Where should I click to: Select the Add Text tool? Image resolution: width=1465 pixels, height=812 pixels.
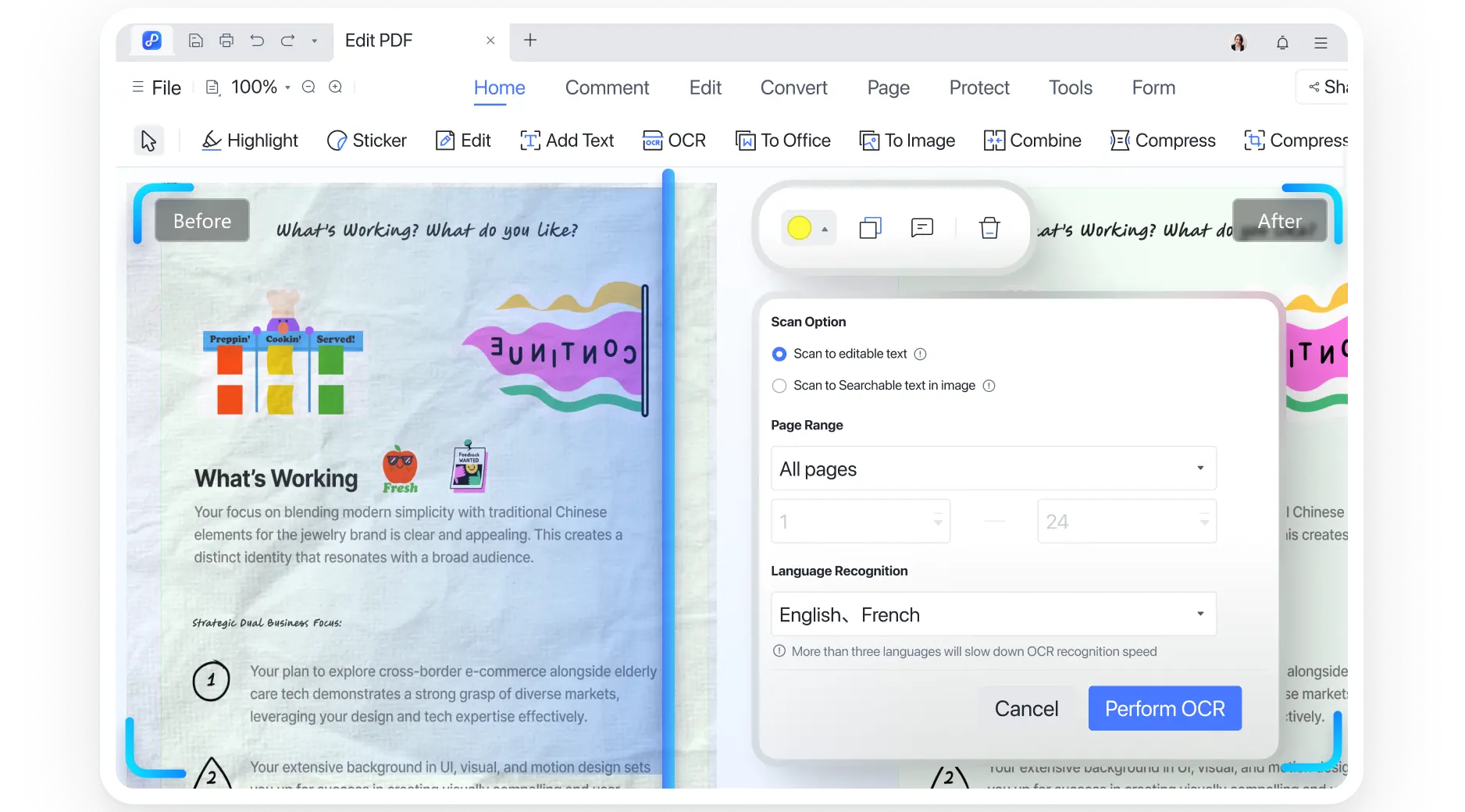click(x=567, y=141)
